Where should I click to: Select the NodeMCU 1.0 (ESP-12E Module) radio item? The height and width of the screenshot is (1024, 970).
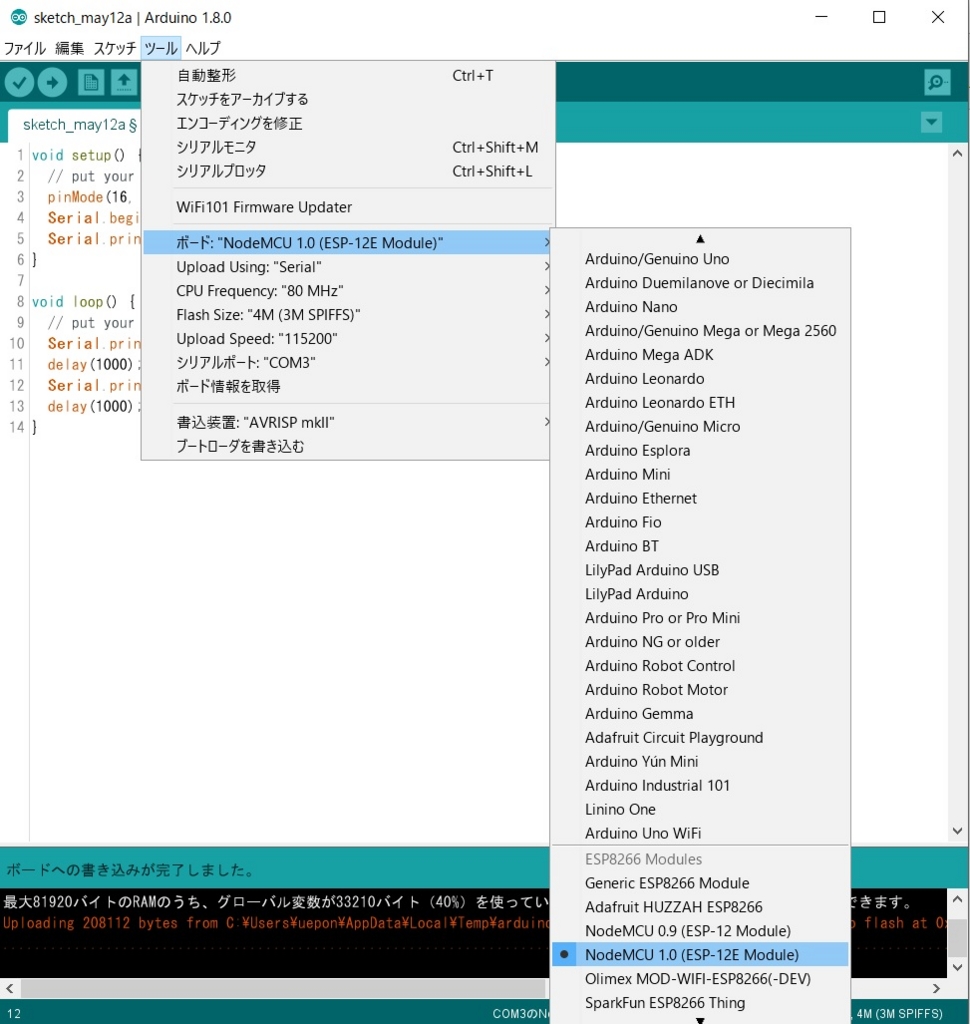[x=700, y=954]
